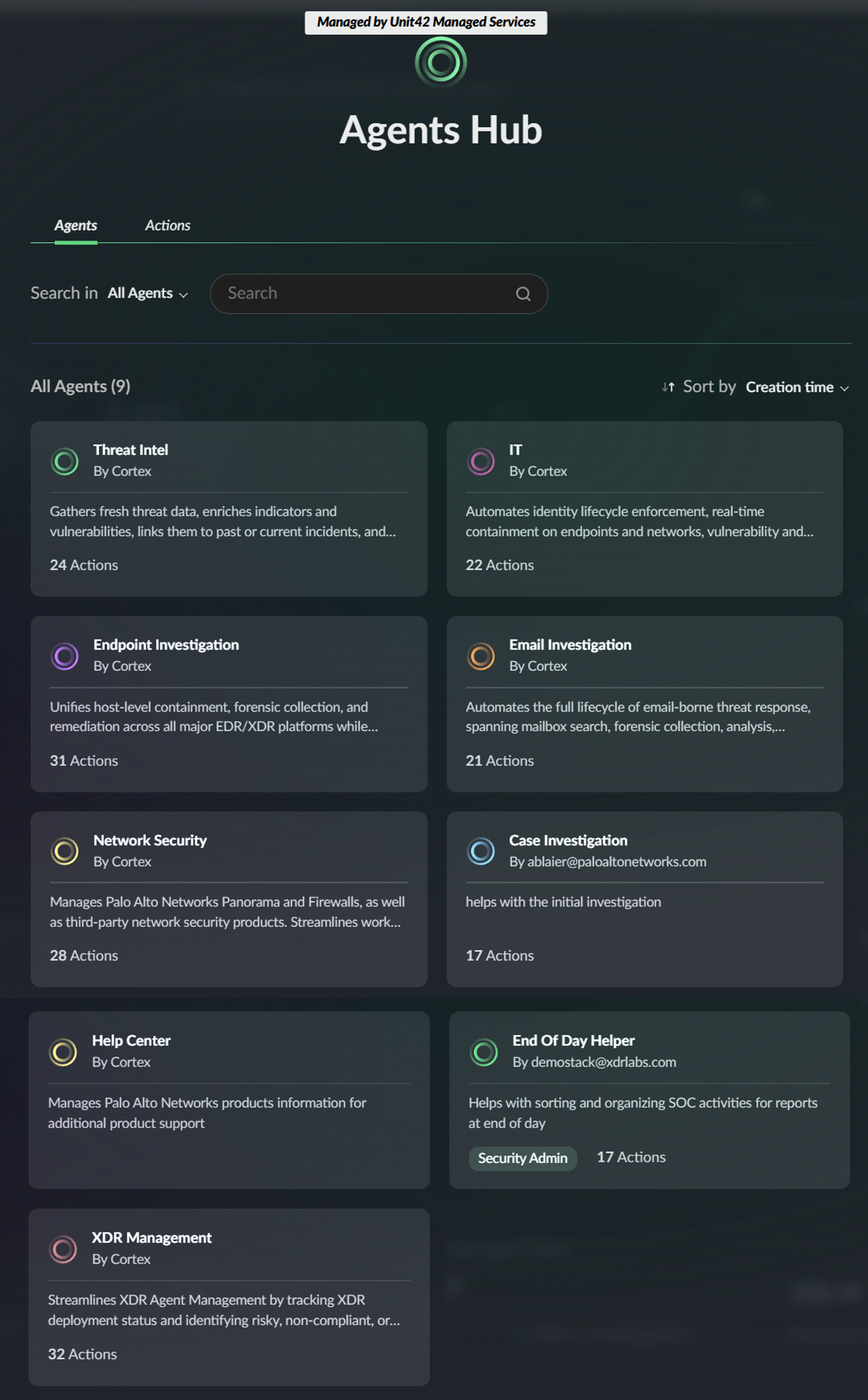Viewport: 868px width, 1400px height.
Task: Click the XDR Management pink ring icon
Action: pyautogui.click(x=62, y=1248)
